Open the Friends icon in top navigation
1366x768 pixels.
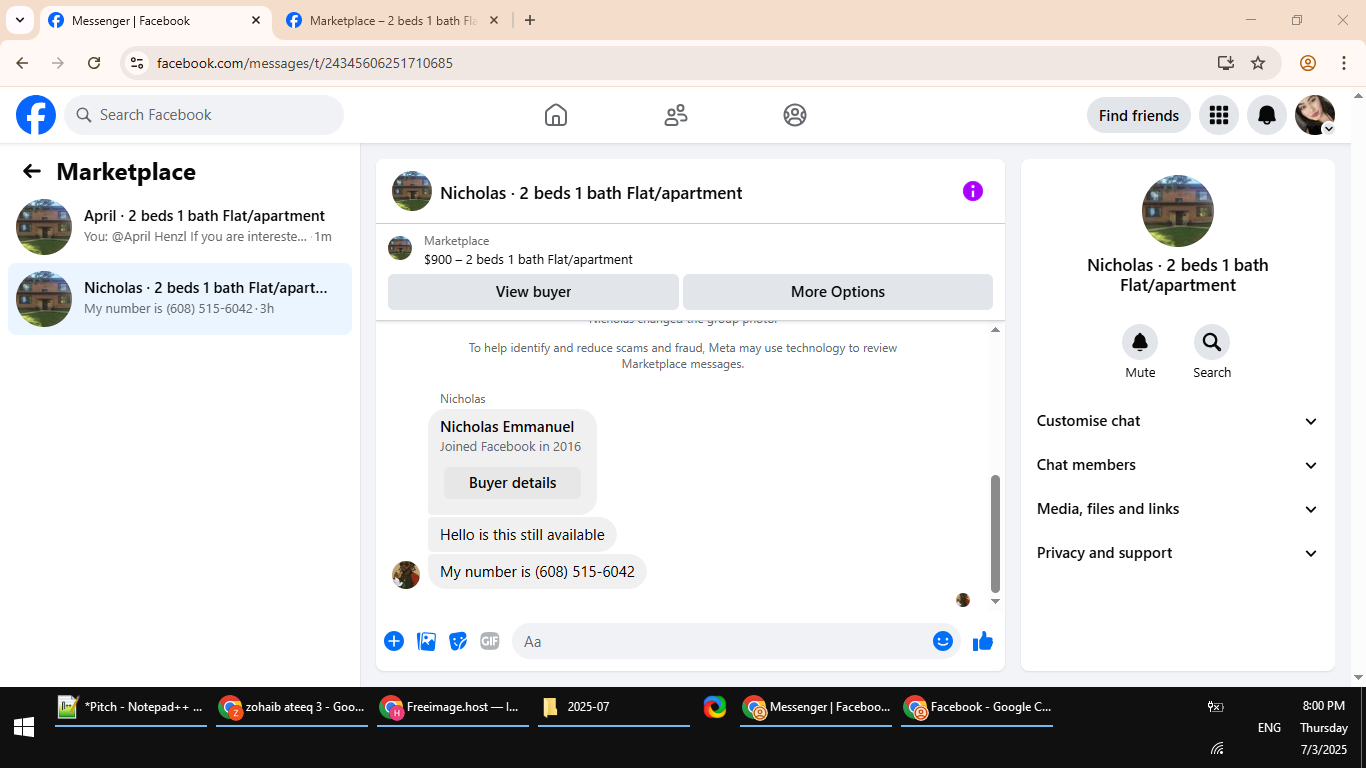pos(676,115)
